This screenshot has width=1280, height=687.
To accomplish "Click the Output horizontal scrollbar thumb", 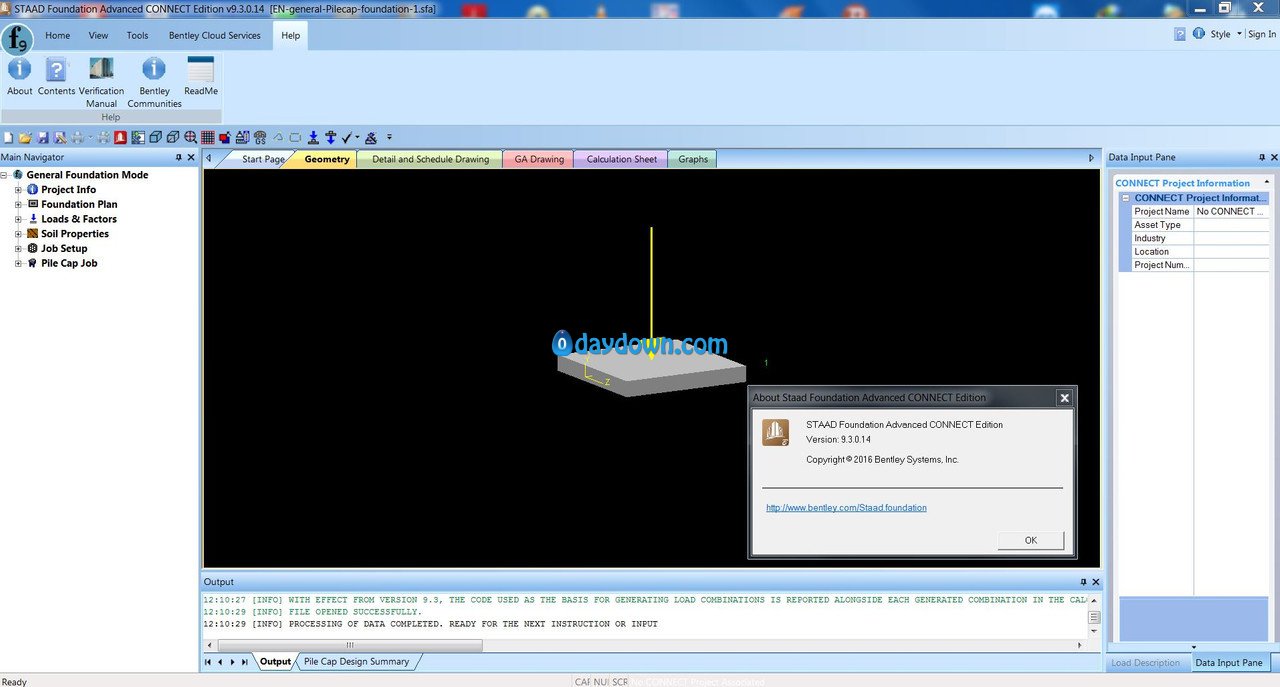I will (350, 646).
